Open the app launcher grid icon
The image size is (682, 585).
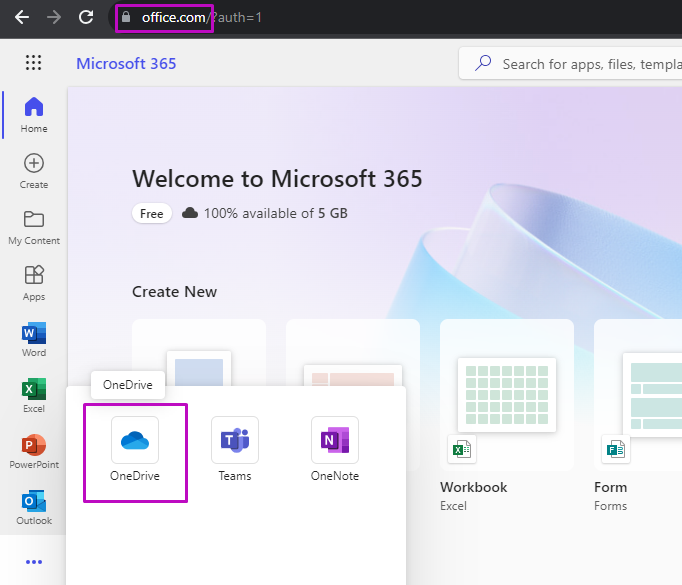(33, 63)
